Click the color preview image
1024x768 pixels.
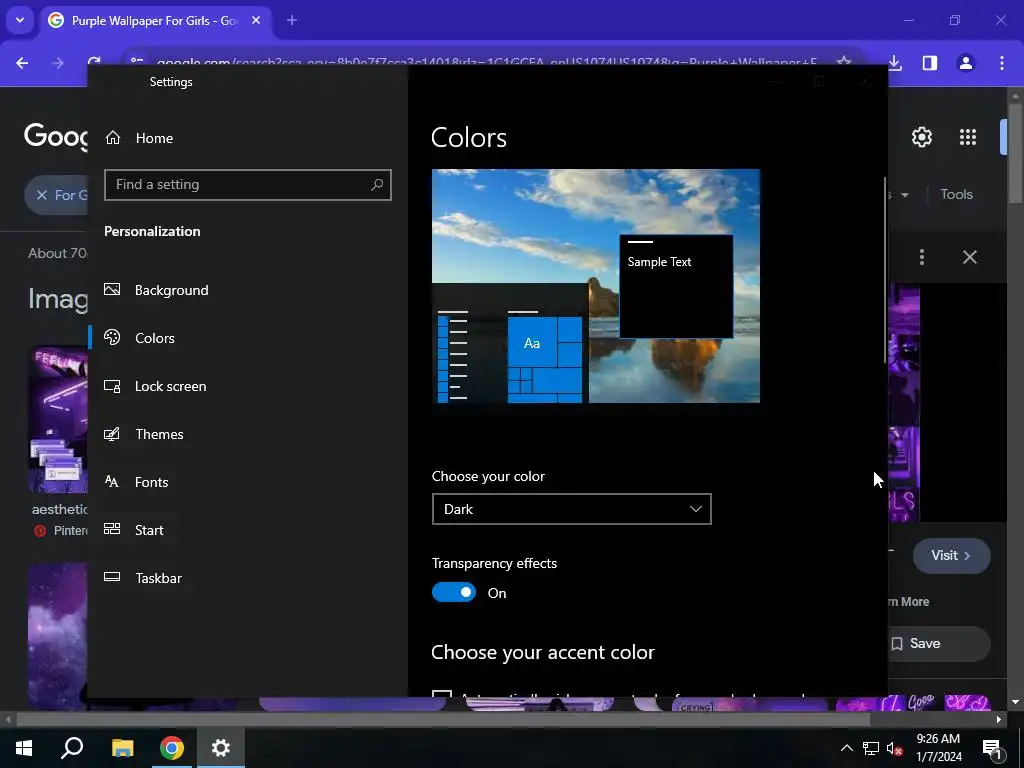596,286
